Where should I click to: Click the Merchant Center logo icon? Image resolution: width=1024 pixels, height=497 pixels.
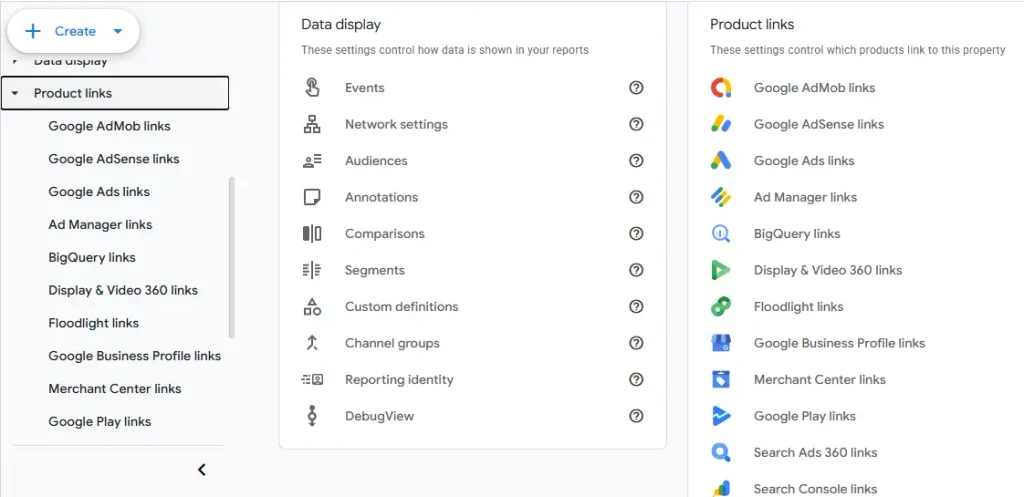pyautogui.click(x=721, y=379)
